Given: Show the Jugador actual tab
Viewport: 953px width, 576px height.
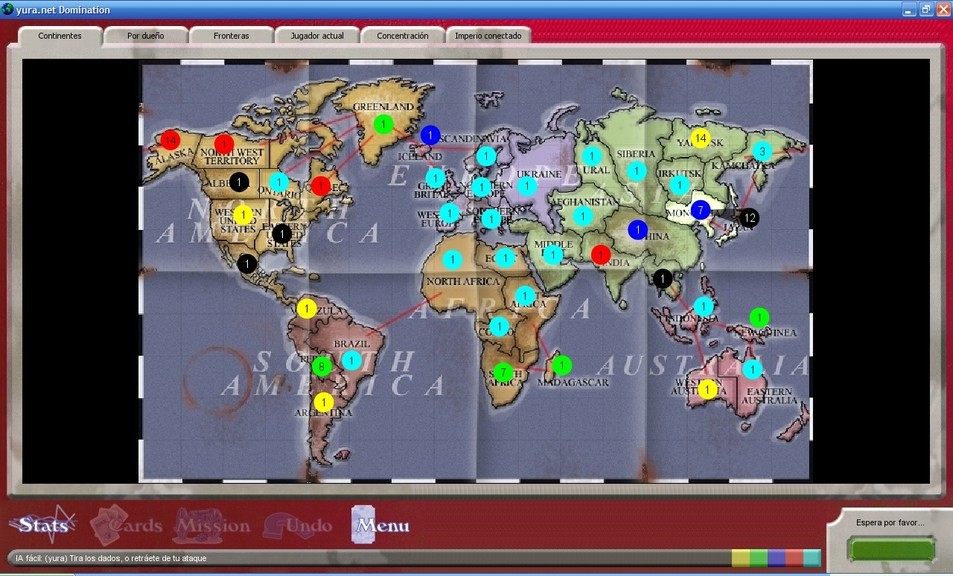Looking at the screenshot, I should (317, 36).
